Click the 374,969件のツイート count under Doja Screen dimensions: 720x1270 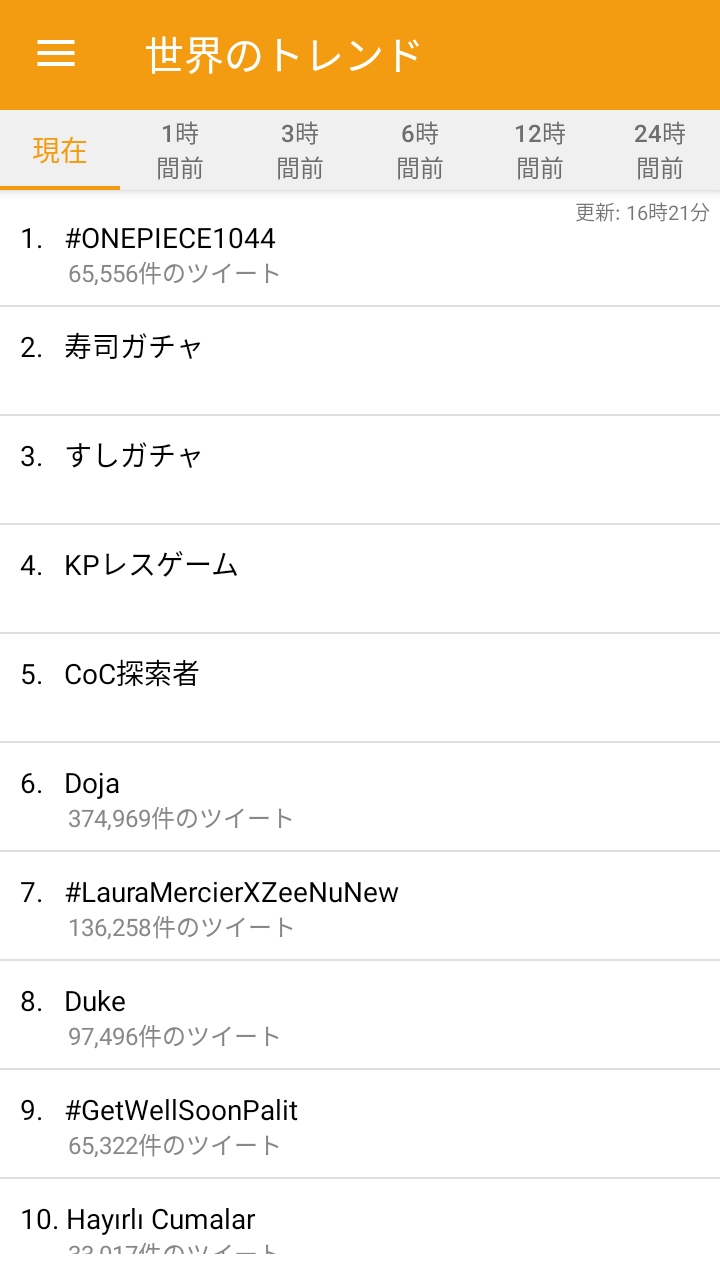point(181,819)
